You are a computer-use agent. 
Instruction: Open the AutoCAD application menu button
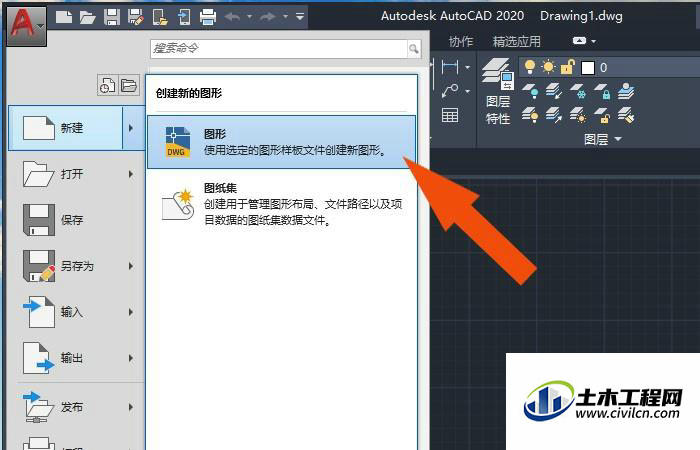tap(26, 24)
